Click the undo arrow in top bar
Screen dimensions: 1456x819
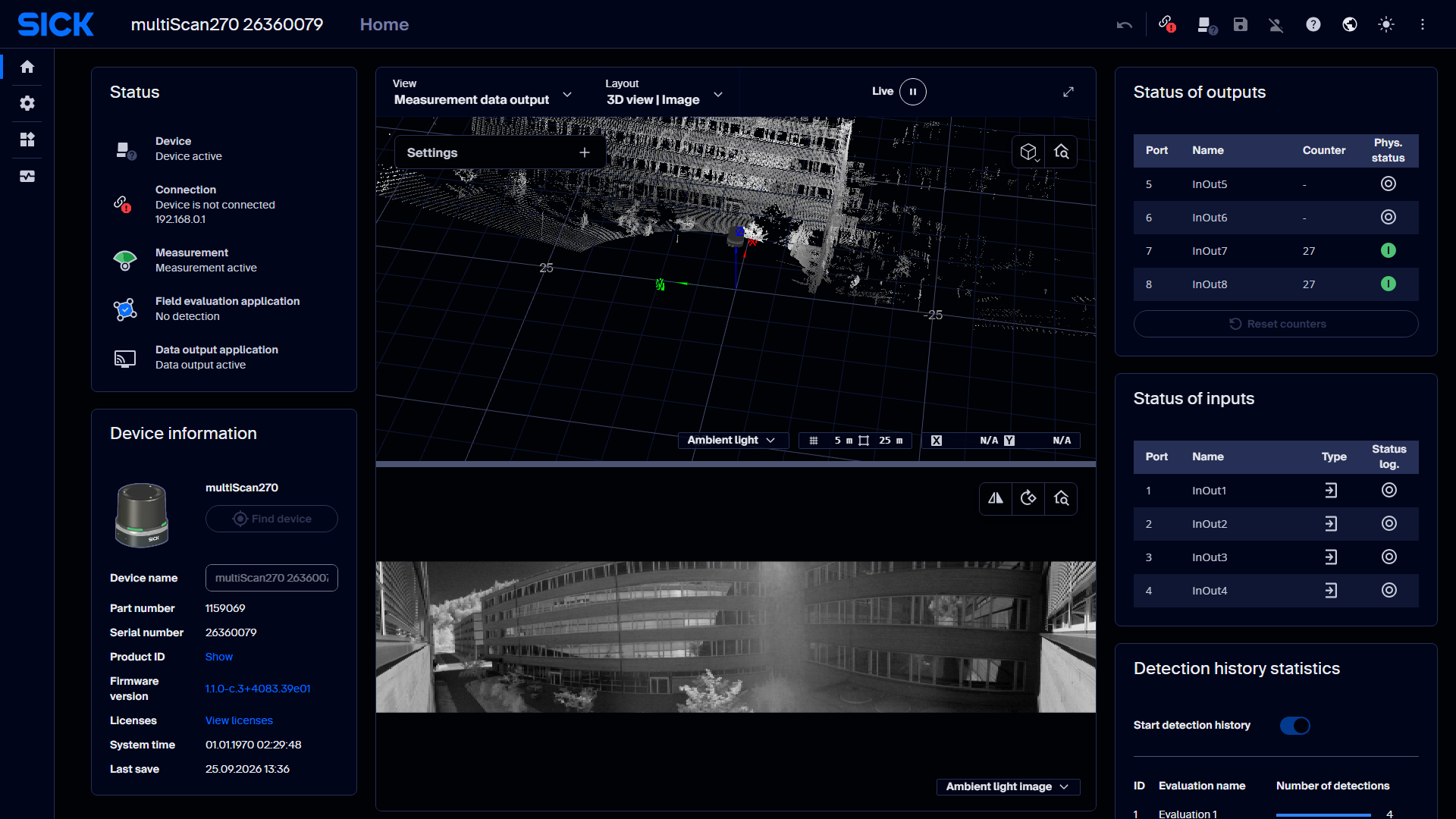point(1125,25)
